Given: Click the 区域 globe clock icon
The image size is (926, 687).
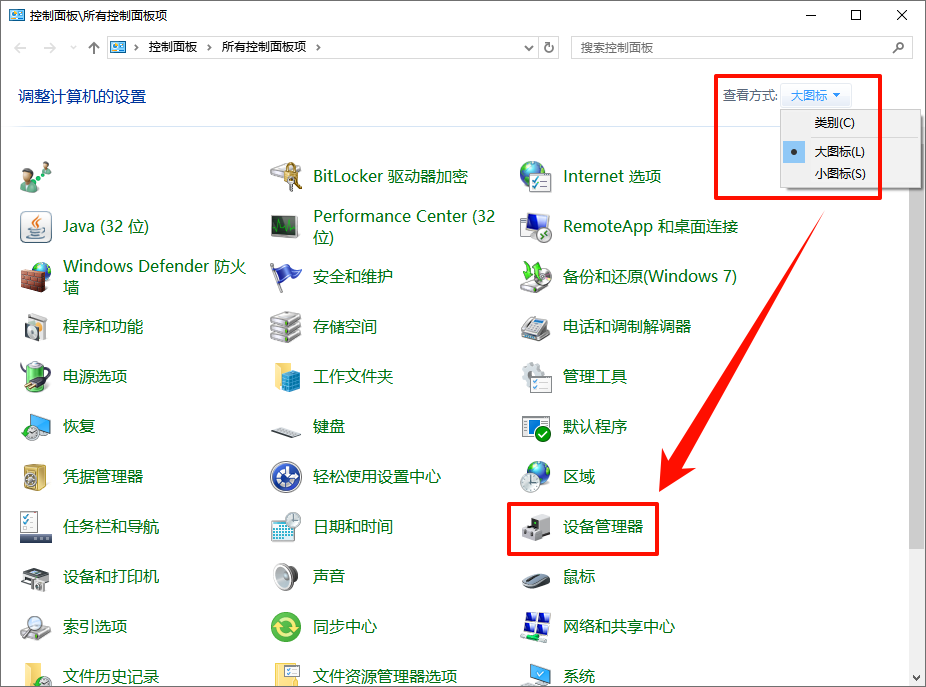Looking at the screenshot, I should coord(536,477).
